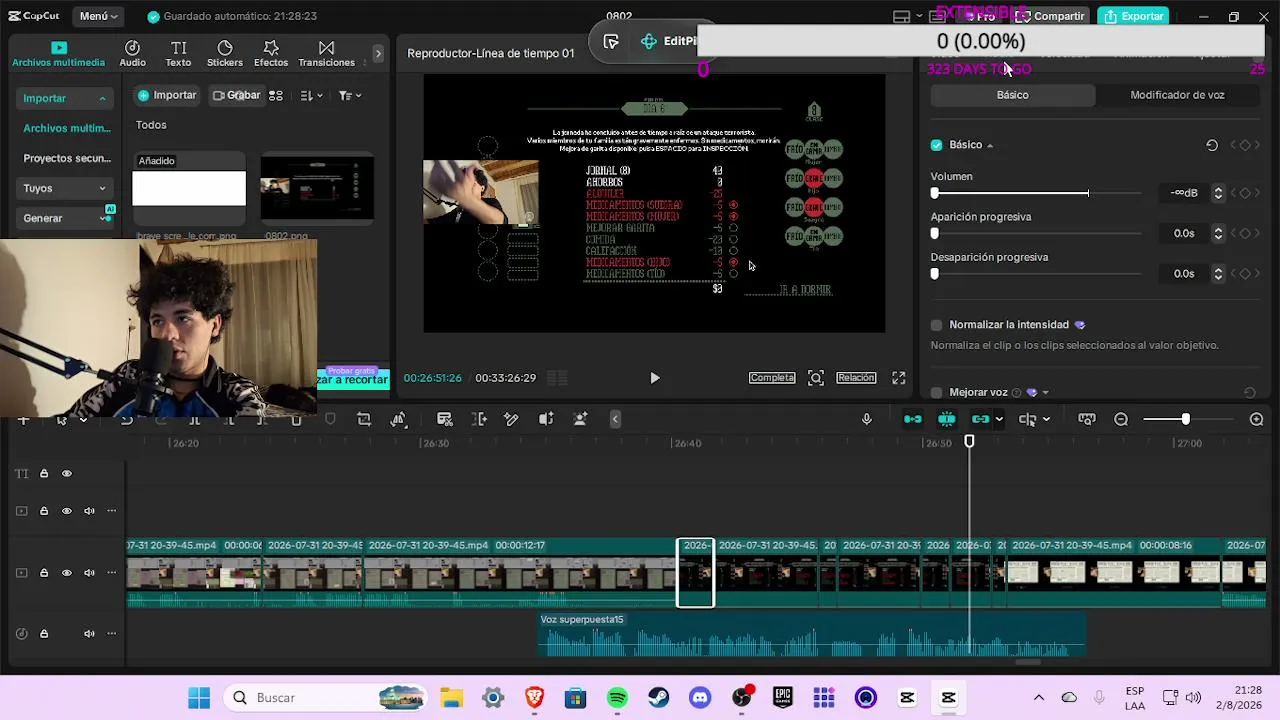Open Spotify from the taskbar
The image size is (1280, 720).
point(617,698)
